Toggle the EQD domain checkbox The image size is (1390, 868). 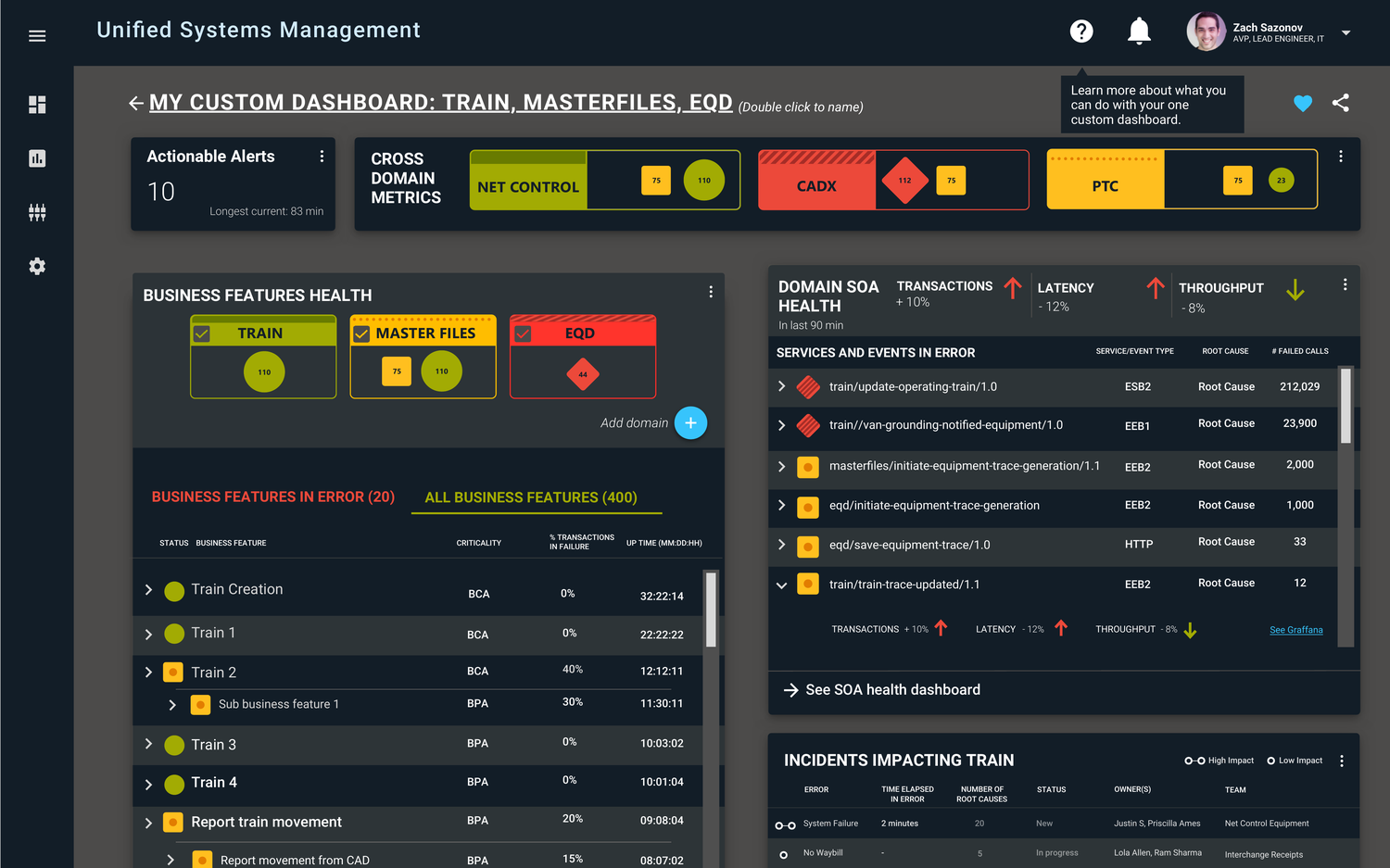click(x=523, y=333)
